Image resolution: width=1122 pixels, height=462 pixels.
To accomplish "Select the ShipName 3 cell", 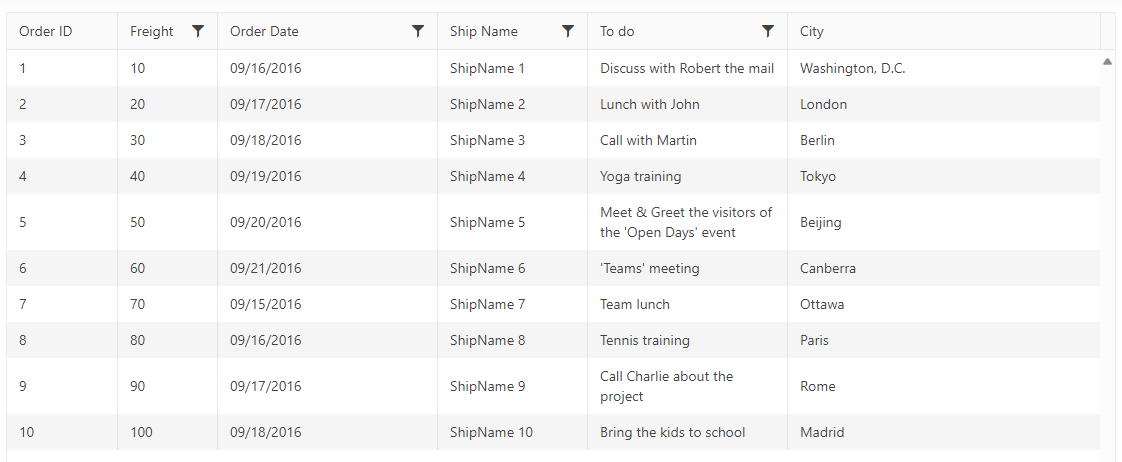I will 512,140.
